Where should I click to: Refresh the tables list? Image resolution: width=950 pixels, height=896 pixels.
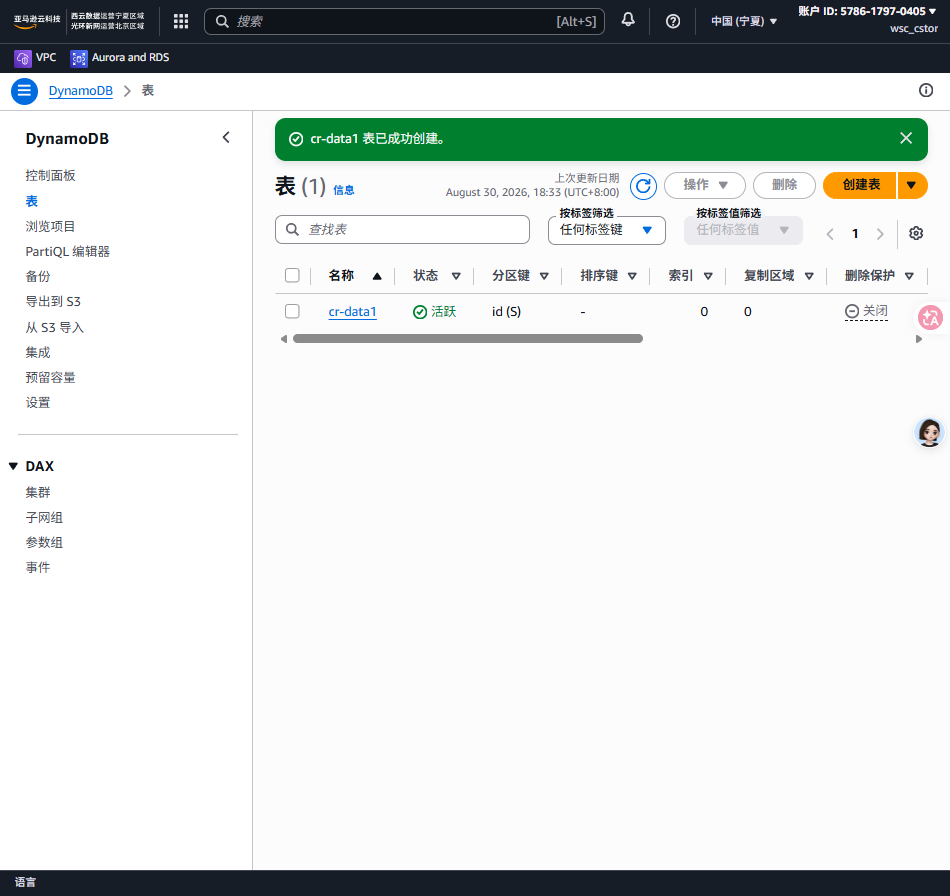point(643,185)
